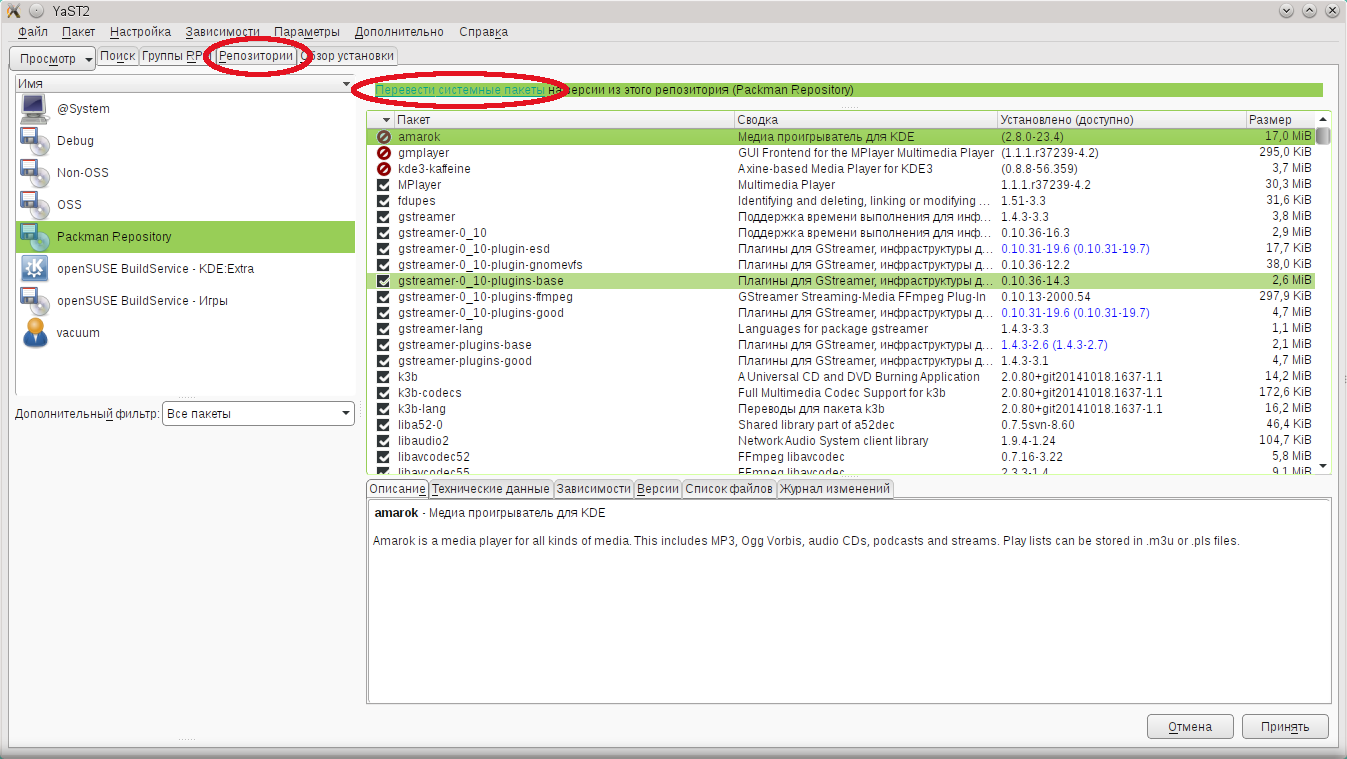Click the taboo status icon for gmplayer
Viewport: 1347px width, 759px height.
[383, 153]
